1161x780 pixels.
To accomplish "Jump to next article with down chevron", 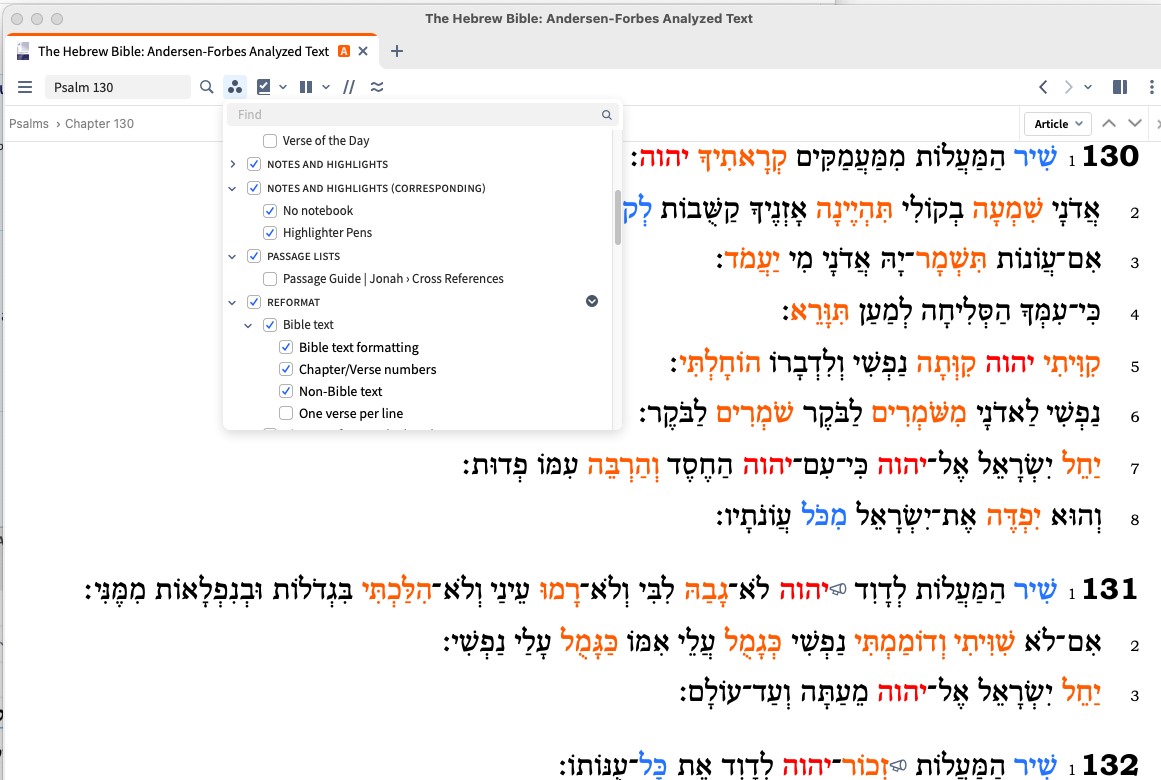I will click(x=1135, y=123).
